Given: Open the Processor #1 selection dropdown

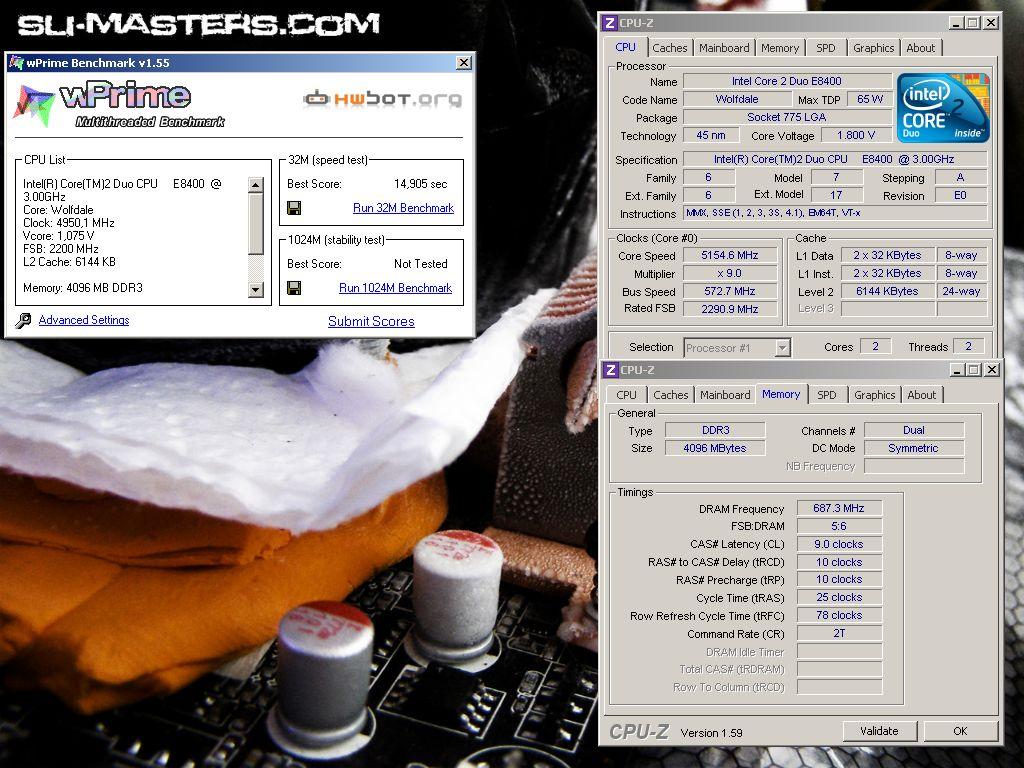Looking at the screenshot, I should point(782,348).
